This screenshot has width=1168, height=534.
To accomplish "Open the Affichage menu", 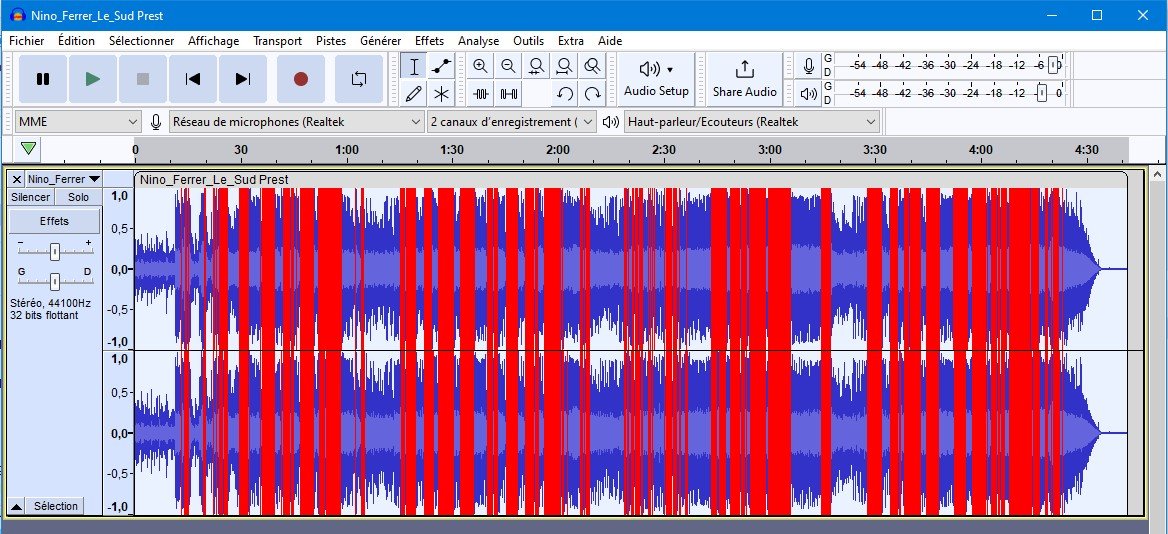I will [214, 41].
